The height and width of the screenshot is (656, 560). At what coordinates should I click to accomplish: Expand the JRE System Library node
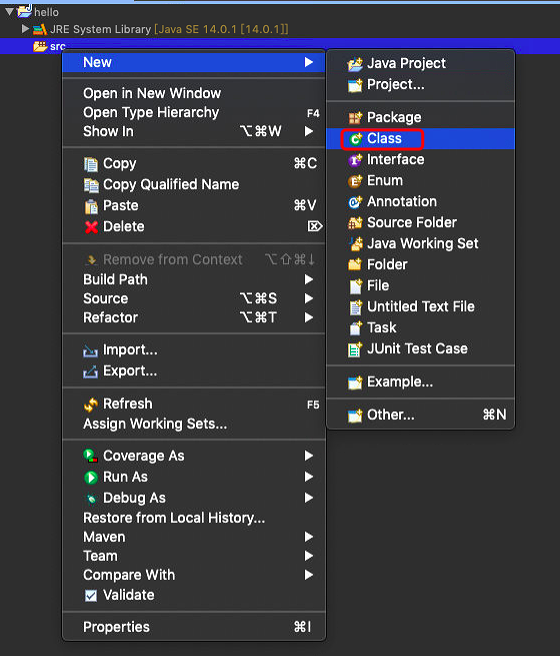tap(25, 29)
